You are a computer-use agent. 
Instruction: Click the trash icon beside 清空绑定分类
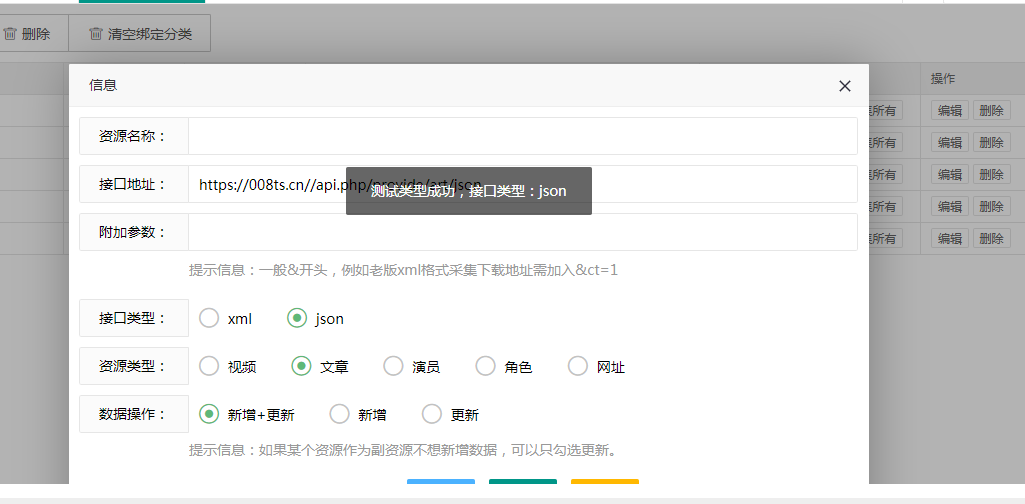96,34
